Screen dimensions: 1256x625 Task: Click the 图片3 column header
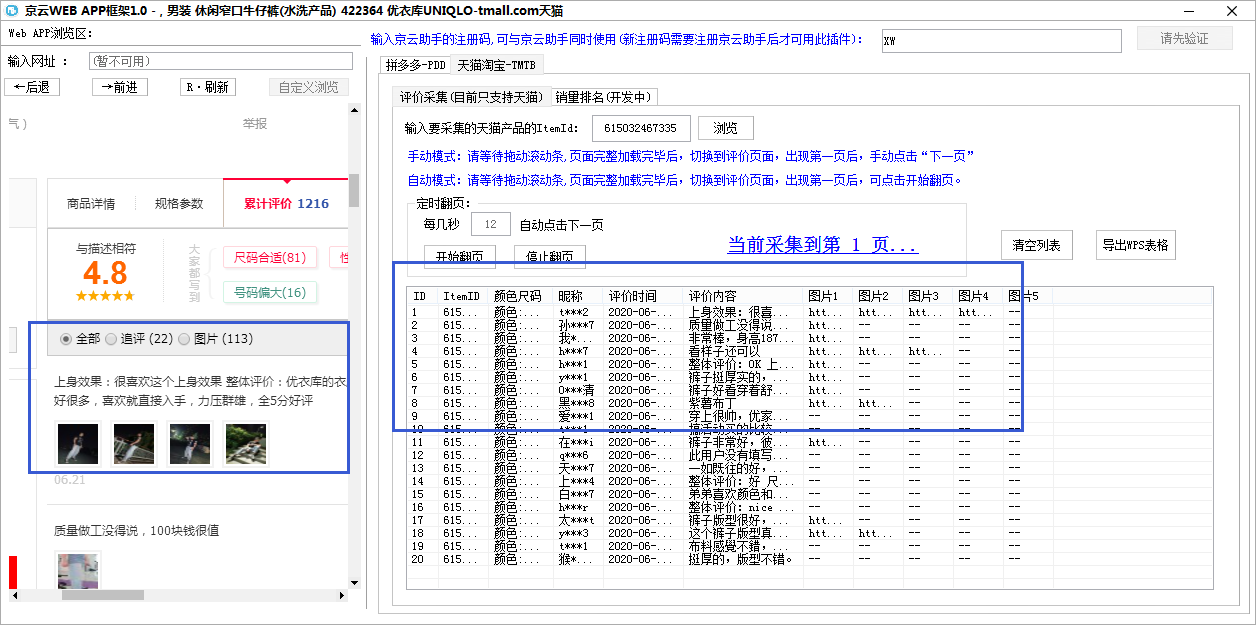pyautogui.click(x=930, y=296)
